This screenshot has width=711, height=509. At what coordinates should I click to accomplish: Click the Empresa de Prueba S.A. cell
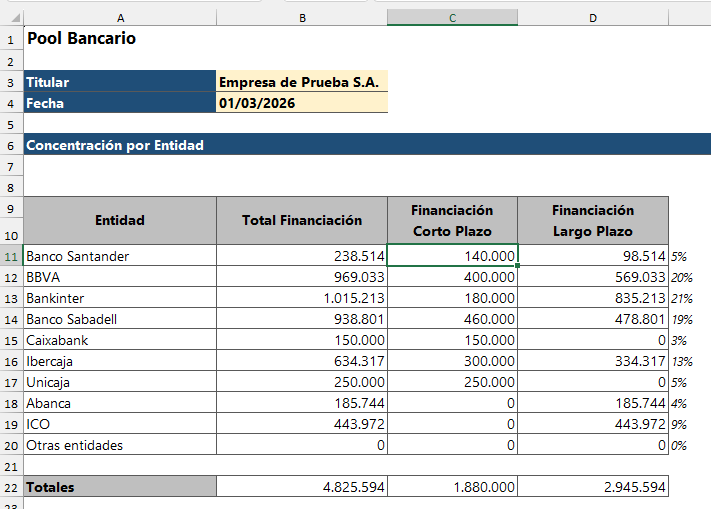[301, 82]
